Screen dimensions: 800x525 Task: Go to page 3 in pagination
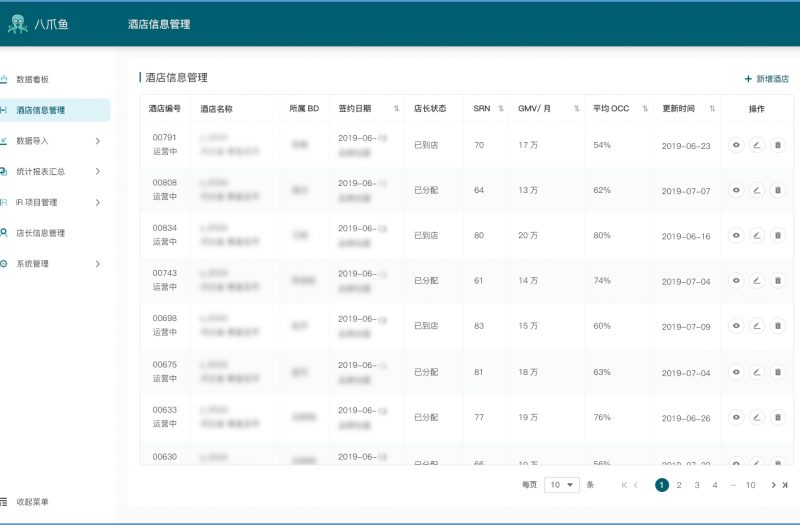tap(696, 485)
